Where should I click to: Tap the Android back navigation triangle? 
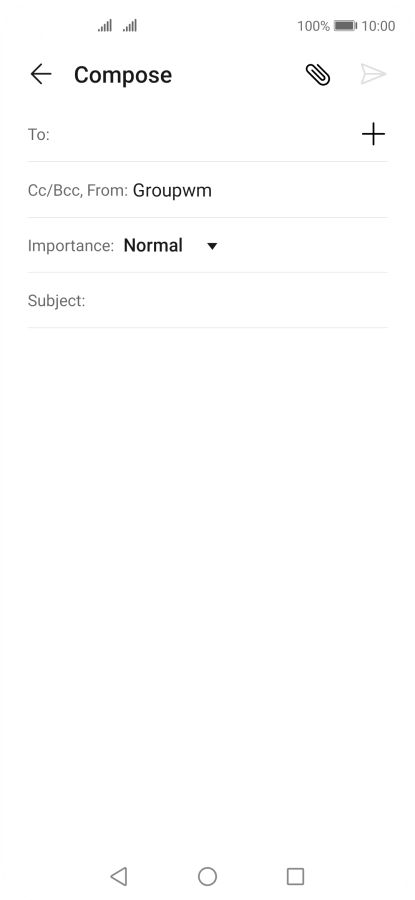119,876
